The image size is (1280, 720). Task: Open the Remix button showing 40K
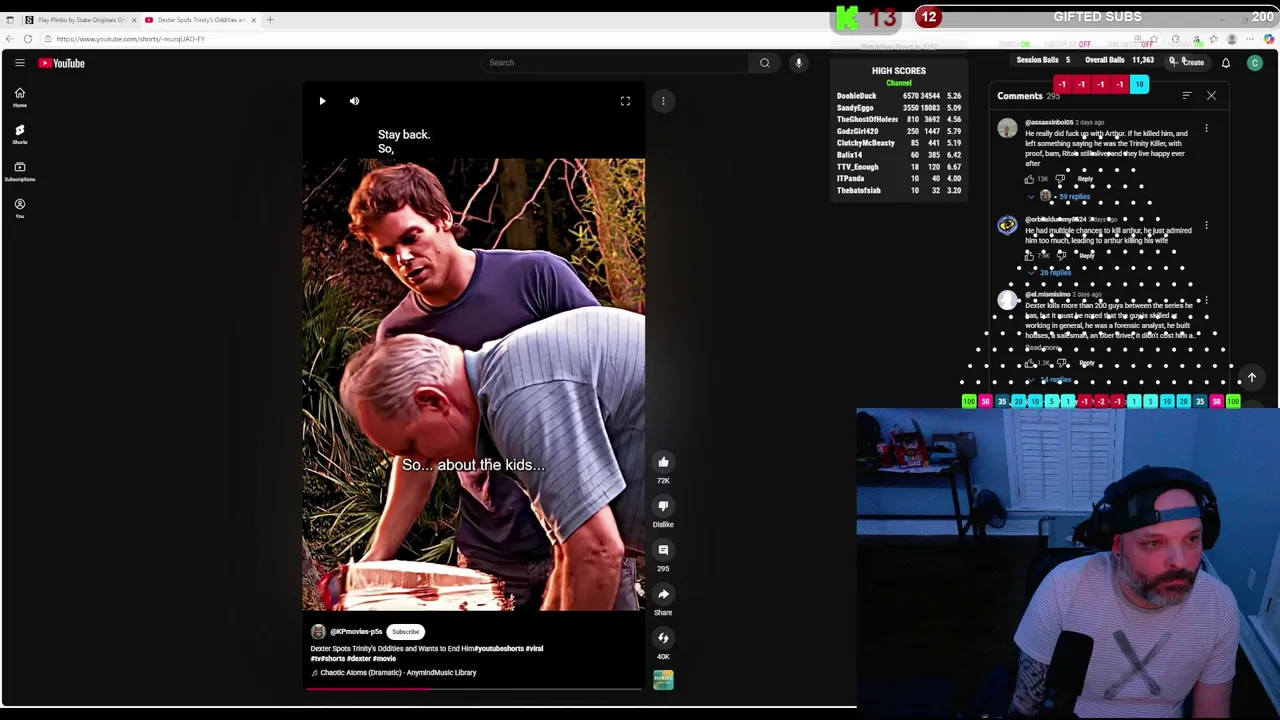pos(663,638)
